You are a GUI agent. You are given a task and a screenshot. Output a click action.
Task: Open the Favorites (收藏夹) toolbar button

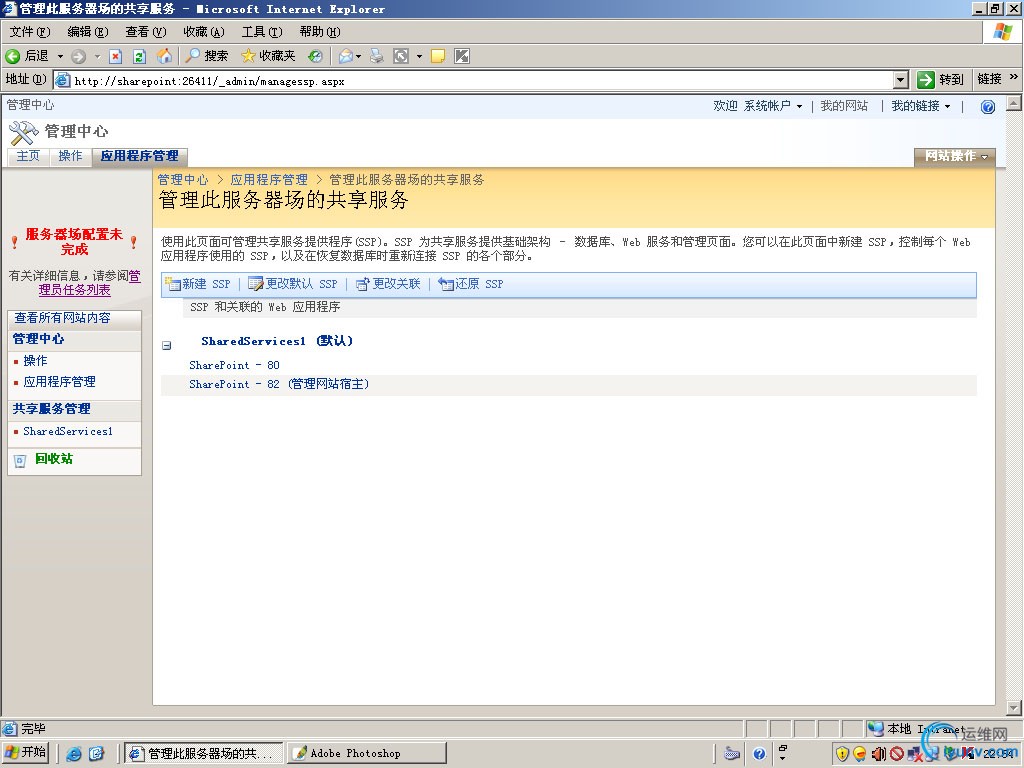click(x=268, y=56)
